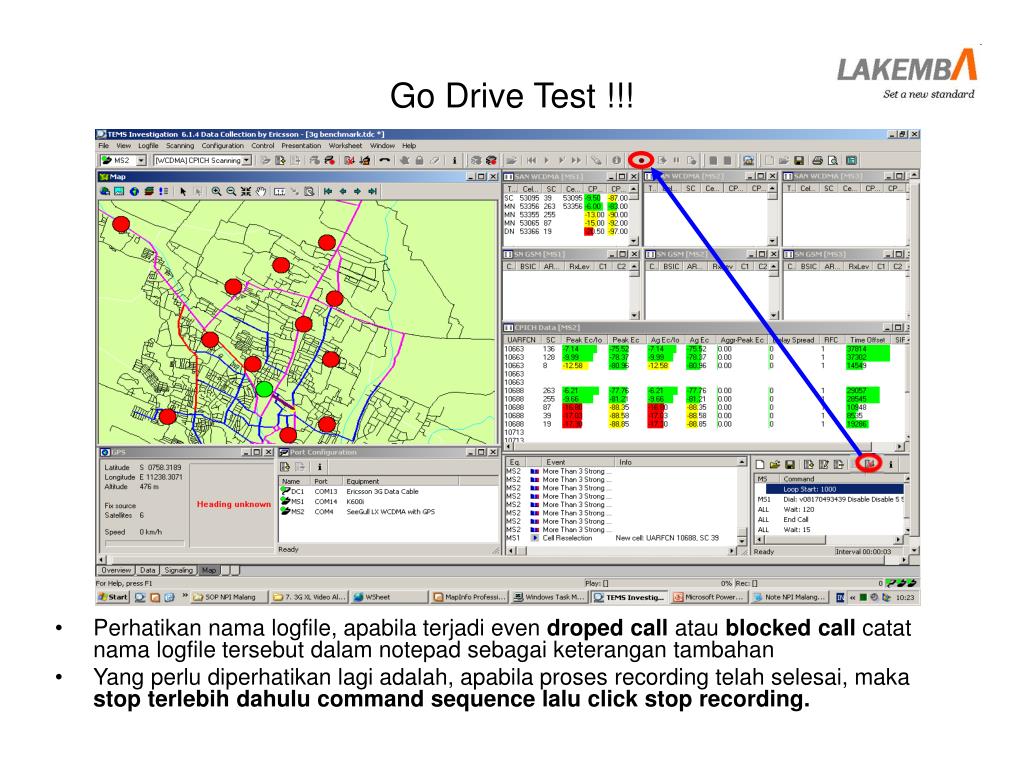Open Print Preview from main toolbar
1024x768 pixels.
point(833,160)
